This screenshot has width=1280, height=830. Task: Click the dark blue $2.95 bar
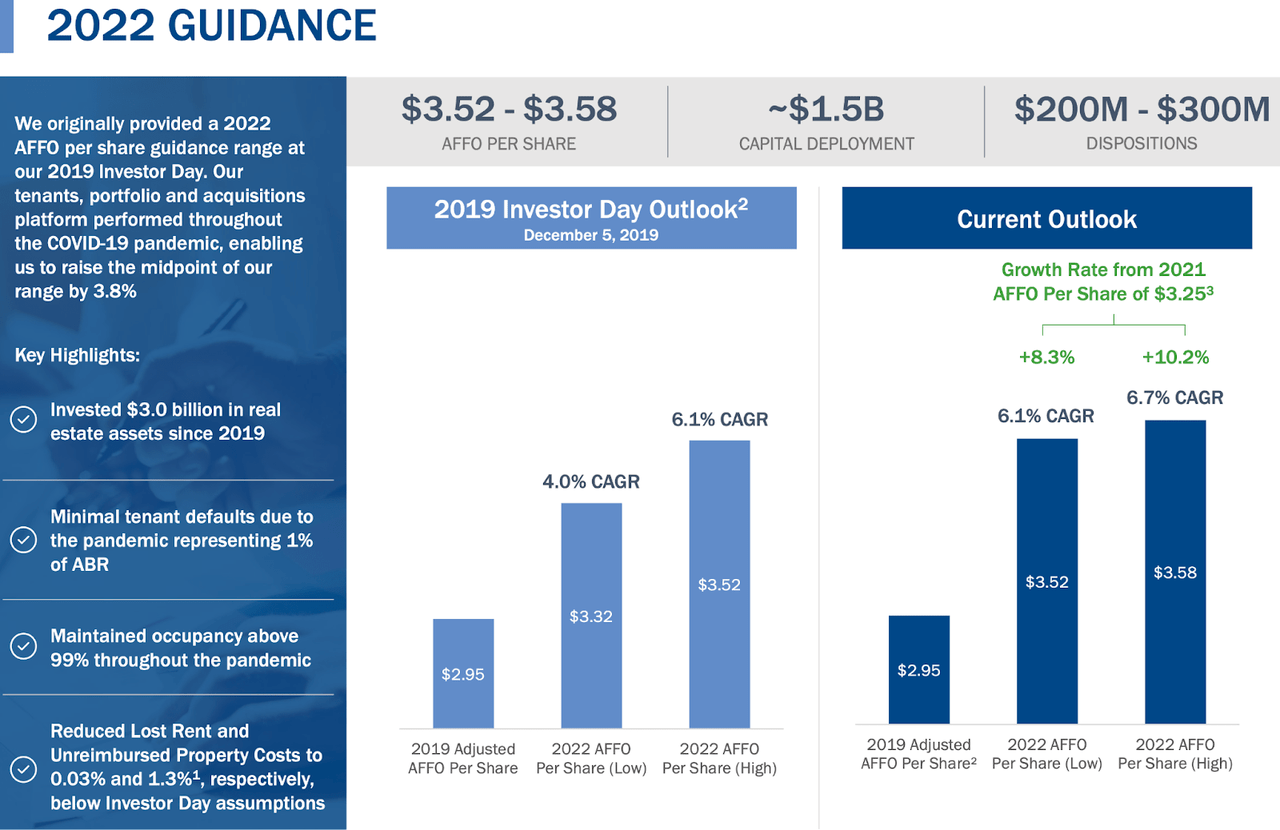(x=919, y=669)
